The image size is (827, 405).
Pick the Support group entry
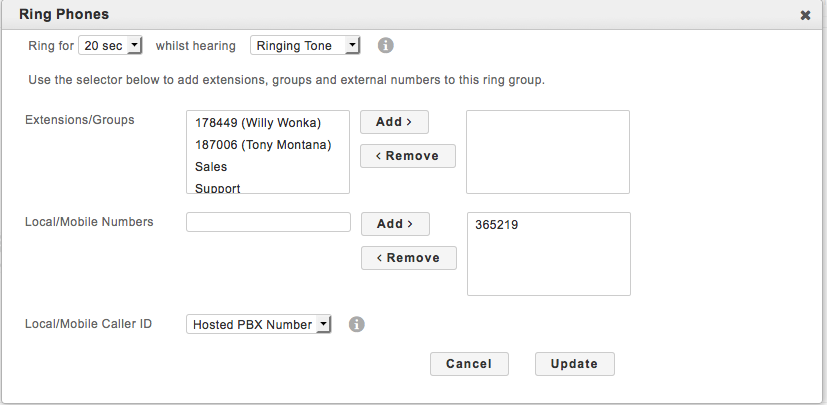[x=217, y=187]
